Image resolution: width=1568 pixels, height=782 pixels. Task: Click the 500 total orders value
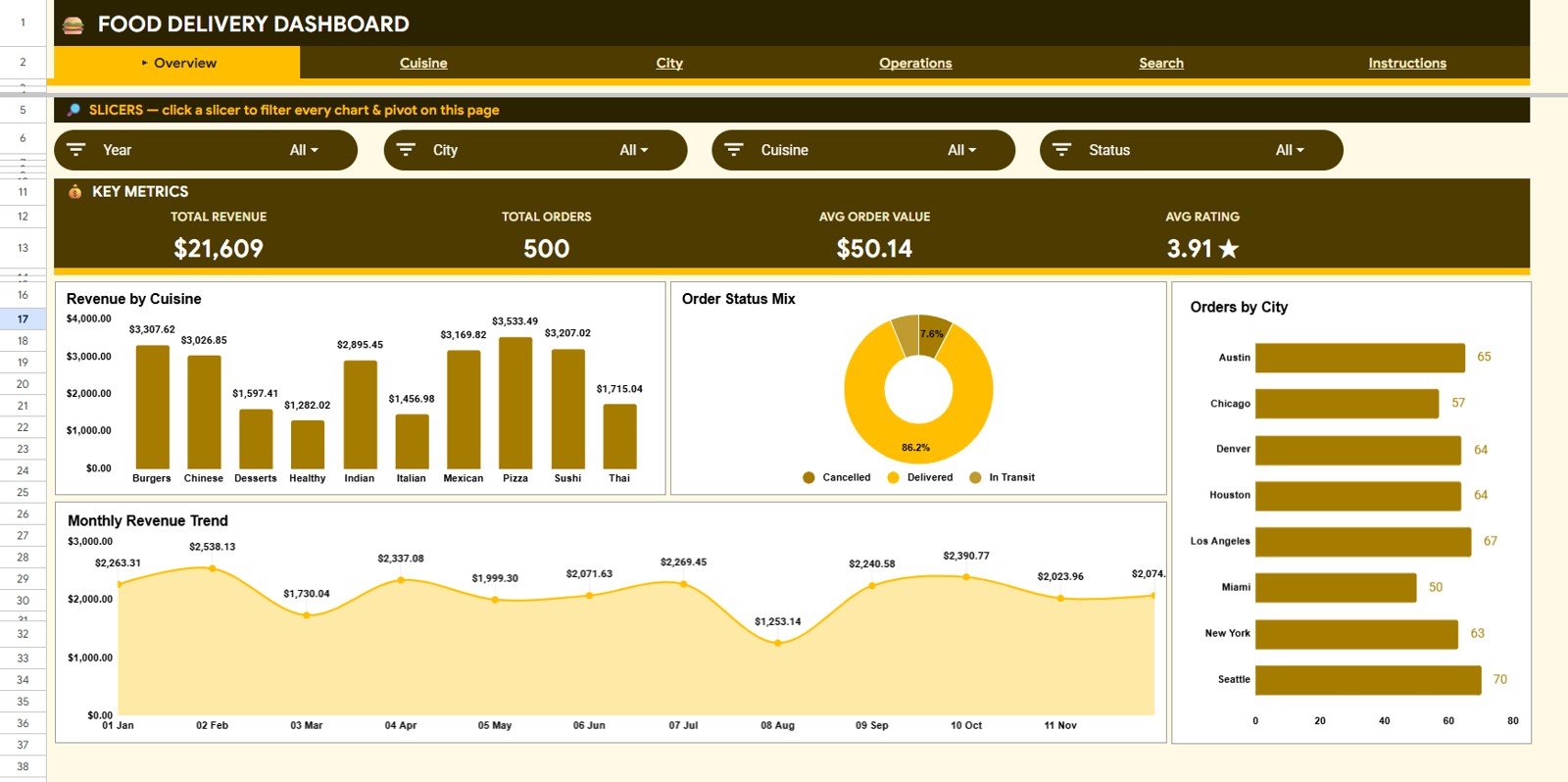(x=547, y=249)
